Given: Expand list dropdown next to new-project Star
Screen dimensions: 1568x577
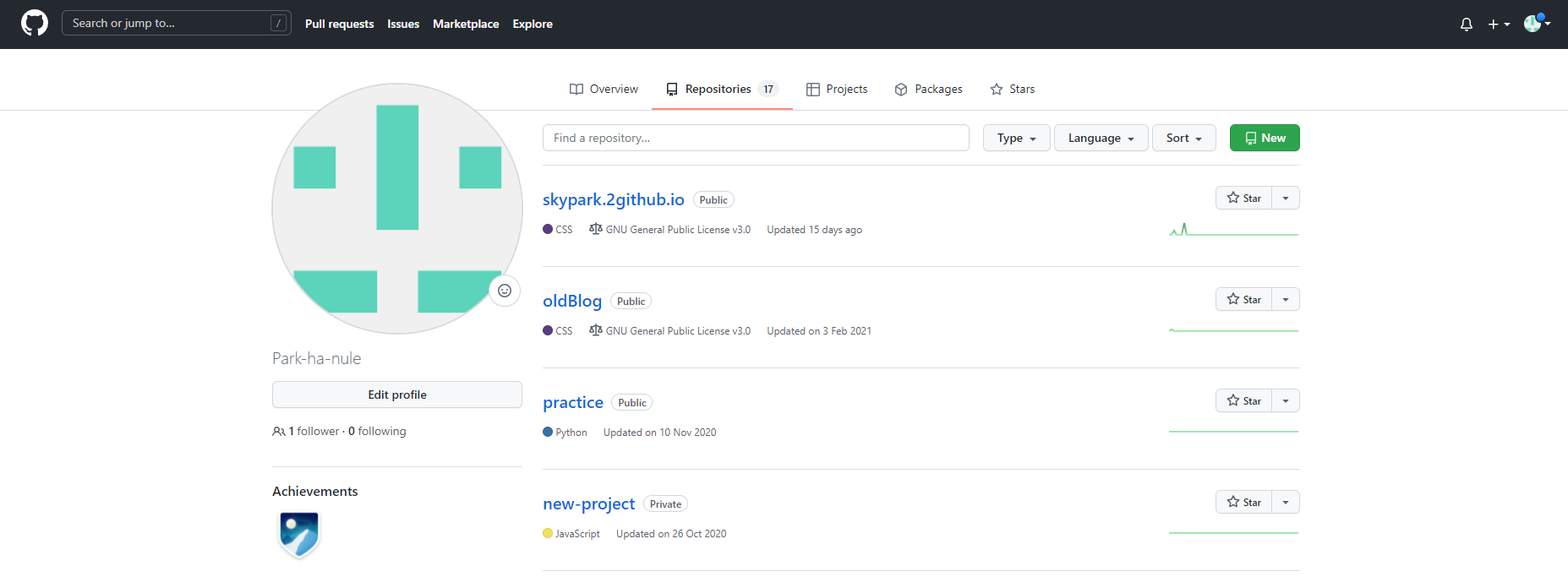Looking at the screenshot, I should pyautogui.click(x=1286, y=502).
